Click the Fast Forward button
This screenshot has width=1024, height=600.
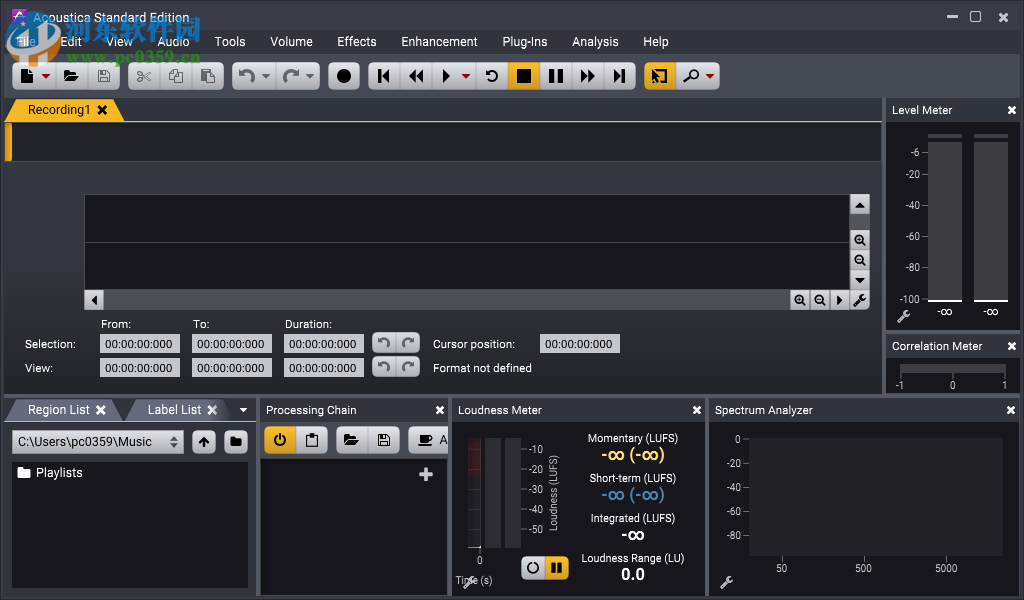tap(588, 76)
